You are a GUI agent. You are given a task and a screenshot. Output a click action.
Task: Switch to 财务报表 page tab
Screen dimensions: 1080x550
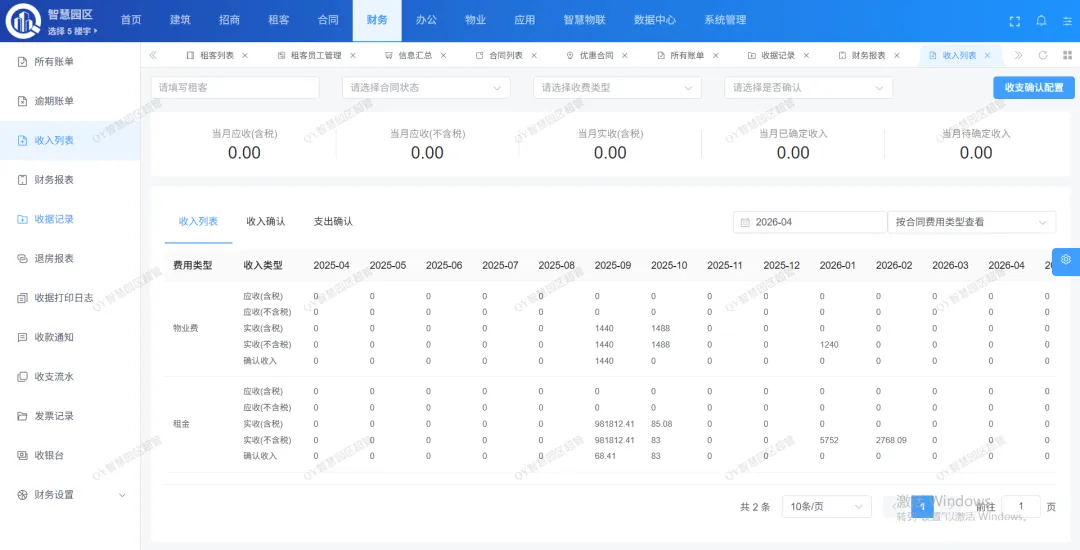(x=869, y=55)
